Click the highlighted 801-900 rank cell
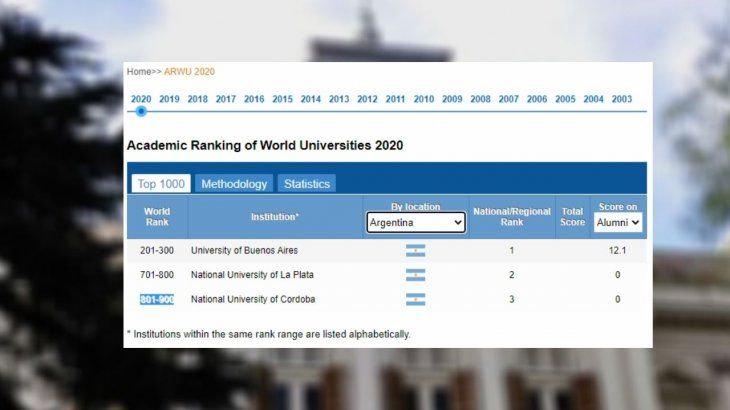This screenshot has height=410, width=730. [156, 299]
